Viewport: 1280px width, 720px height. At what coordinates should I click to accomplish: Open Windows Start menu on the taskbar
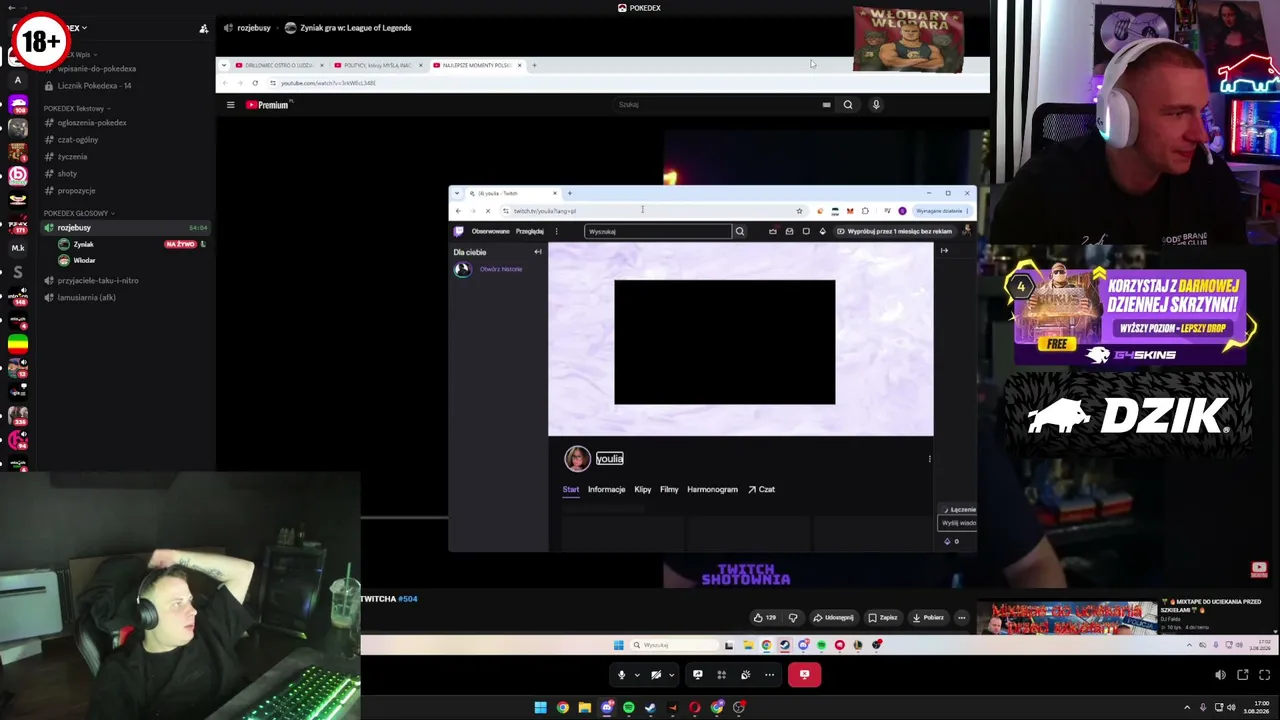pyautogui.click(x=540, y=708)
